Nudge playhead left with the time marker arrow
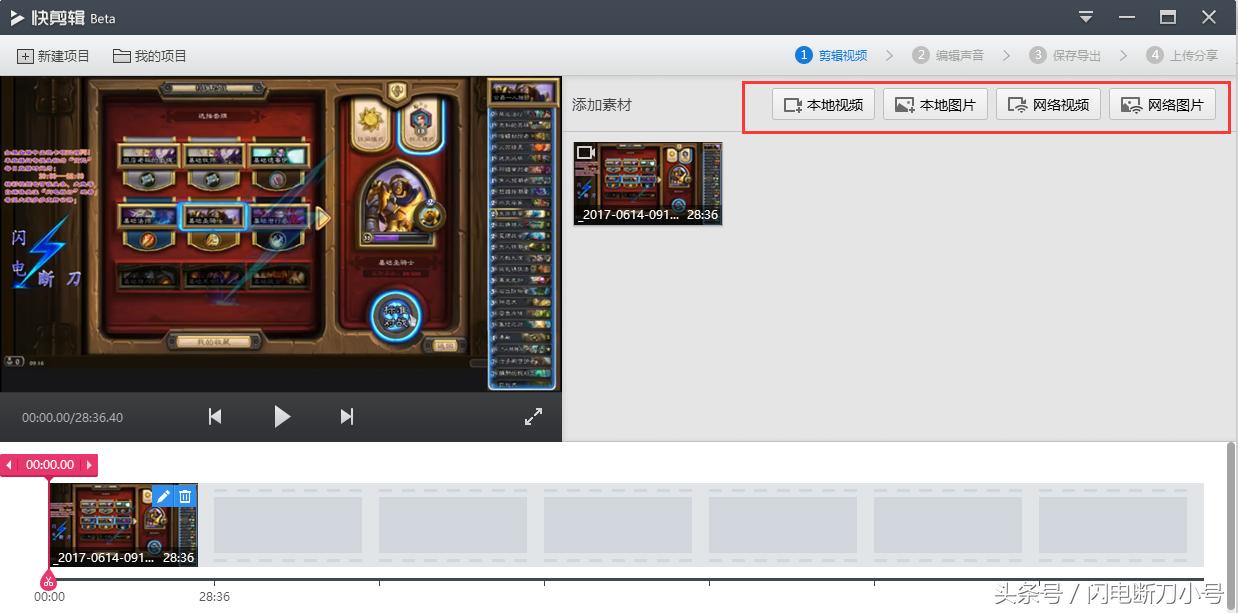 [8, 465]
